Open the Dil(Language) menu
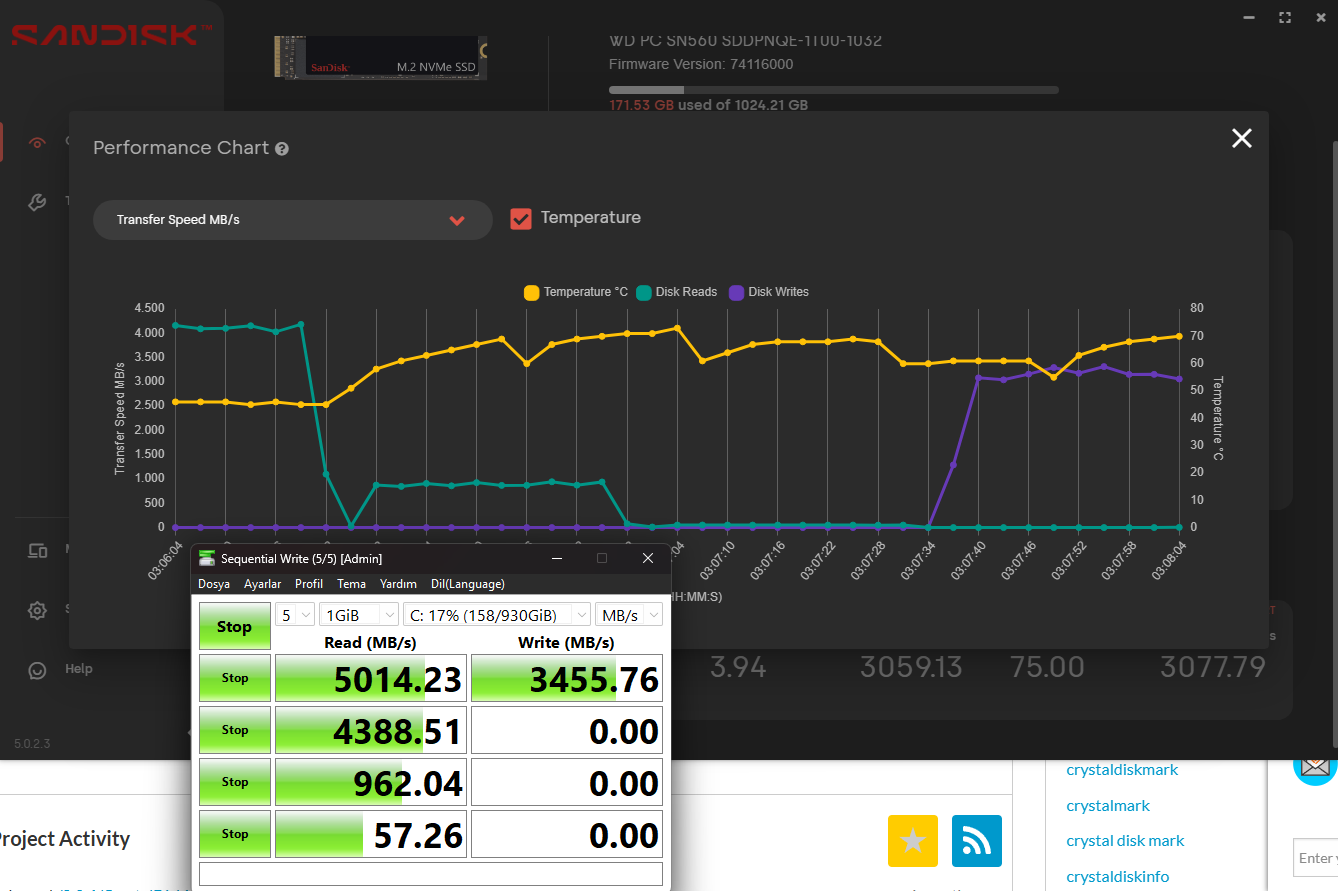1338x891 pixels. click(x=467, y=584)
